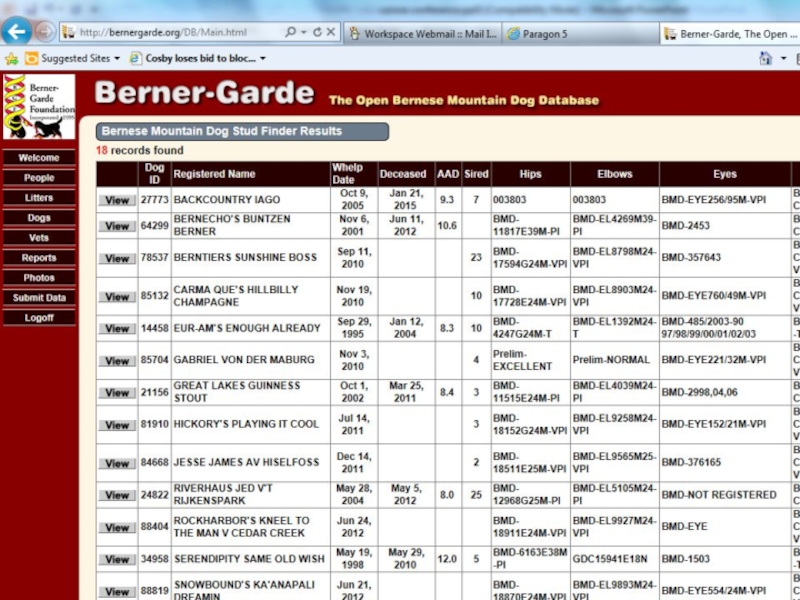Click the Stud Finder Results heading
800x600 pixels.
[x=242, y=132]
